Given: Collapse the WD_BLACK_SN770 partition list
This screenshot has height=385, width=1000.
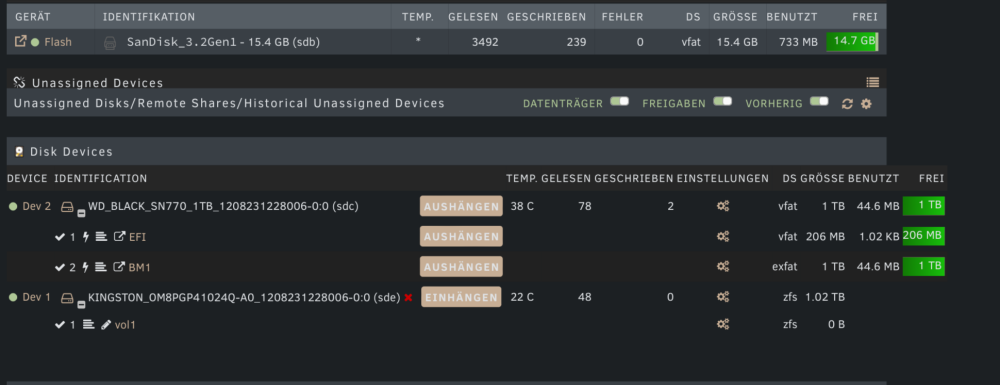Looking at the screenshot, I should click(81, 213).
